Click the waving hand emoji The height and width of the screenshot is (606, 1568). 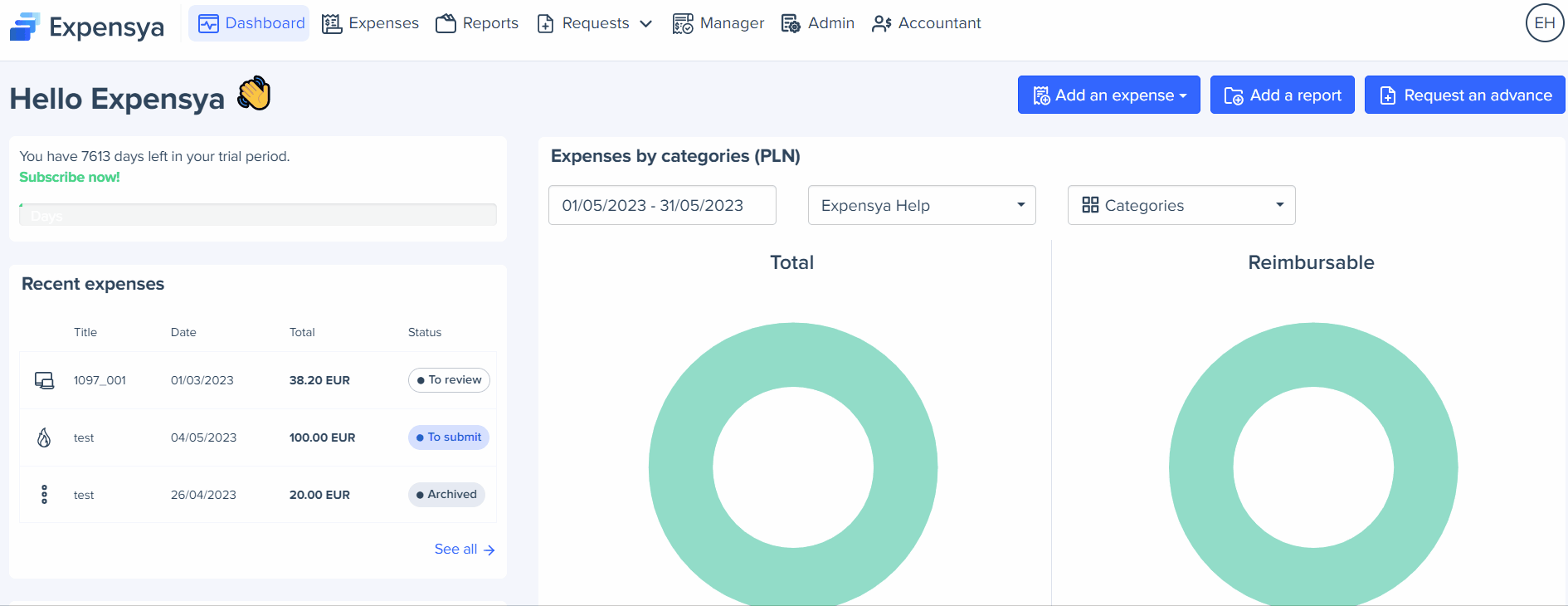(x=254, y=95)
